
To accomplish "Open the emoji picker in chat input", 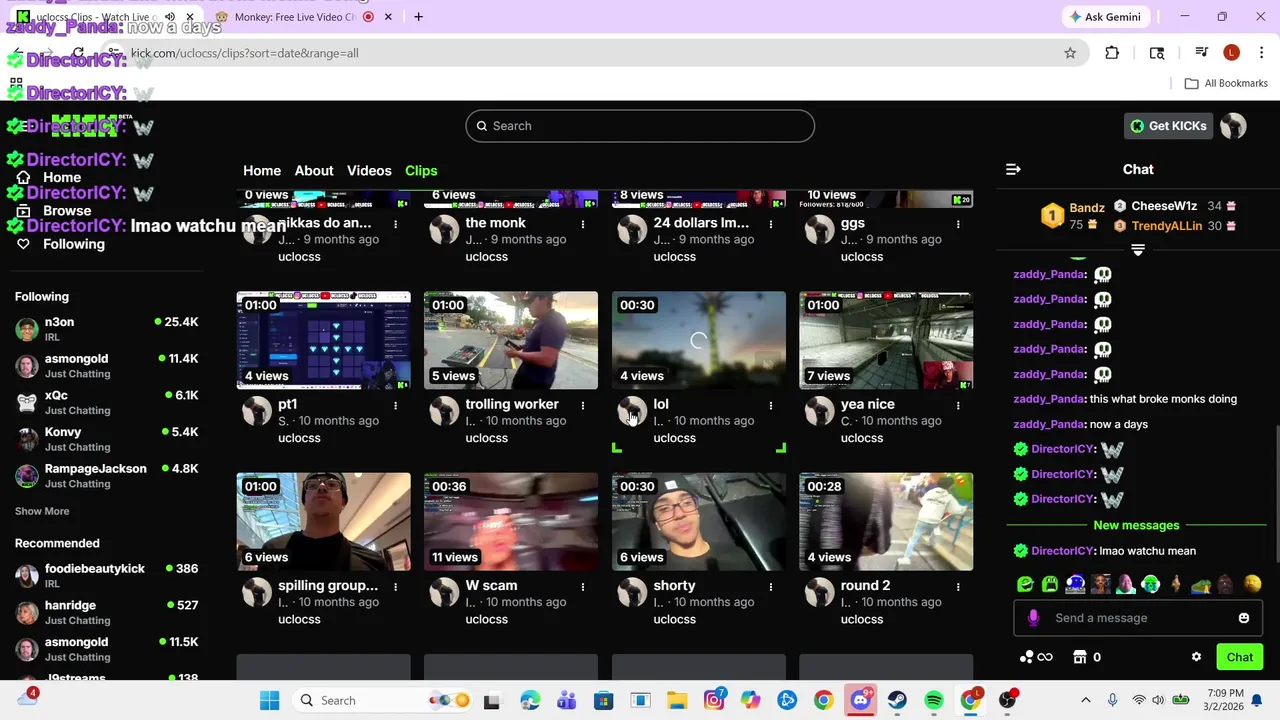I will coord(1244,618).
